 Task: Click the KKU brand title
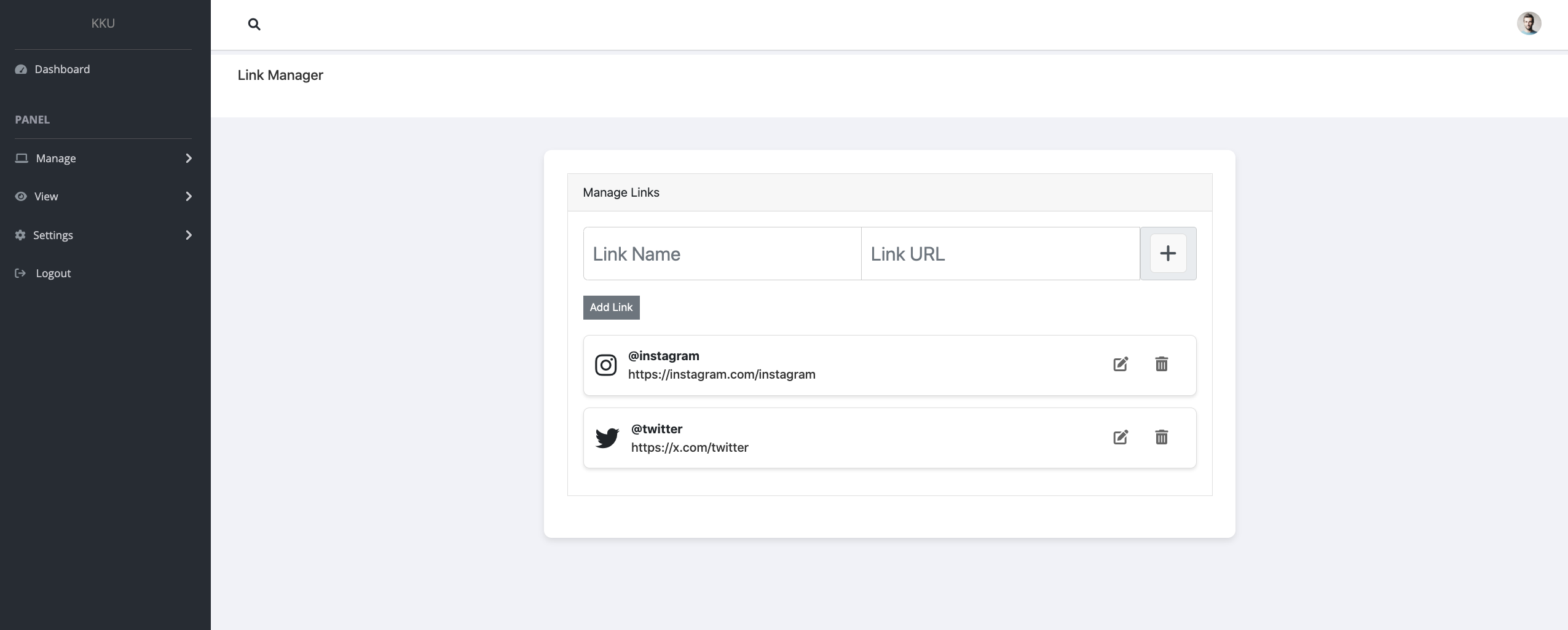point(103,23)
